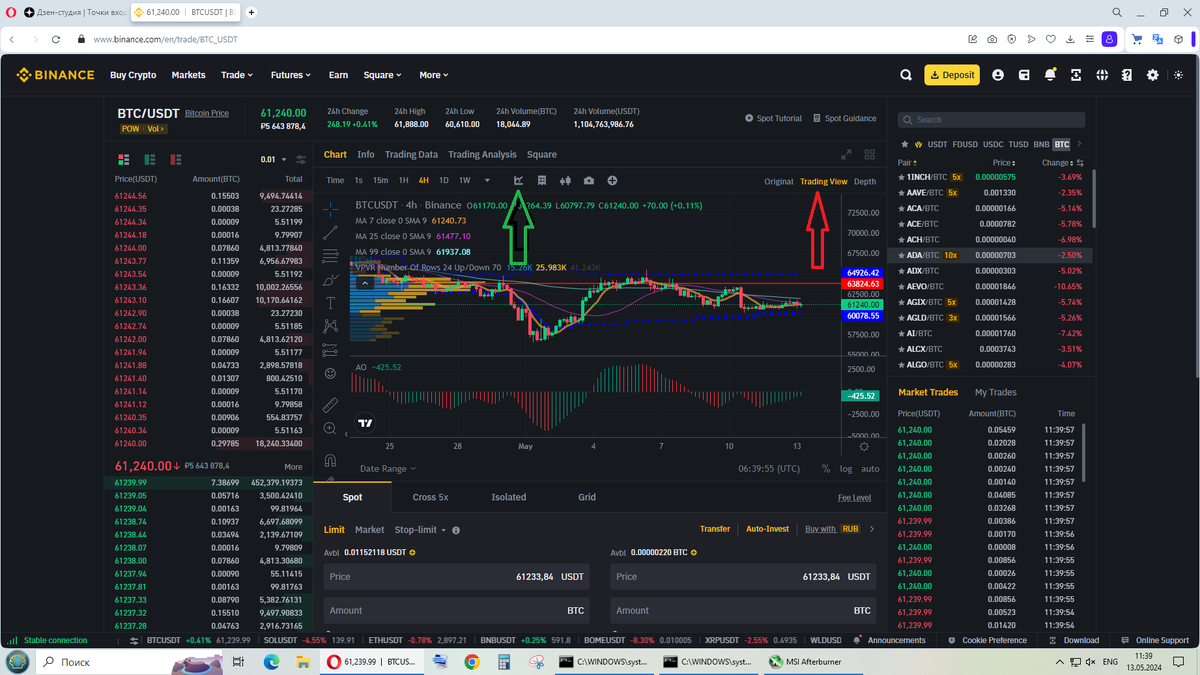The width and height of the screenshot is (1200, 675).
Task: Swap Change column display in pairs list
Action: tap(1079, 162)
